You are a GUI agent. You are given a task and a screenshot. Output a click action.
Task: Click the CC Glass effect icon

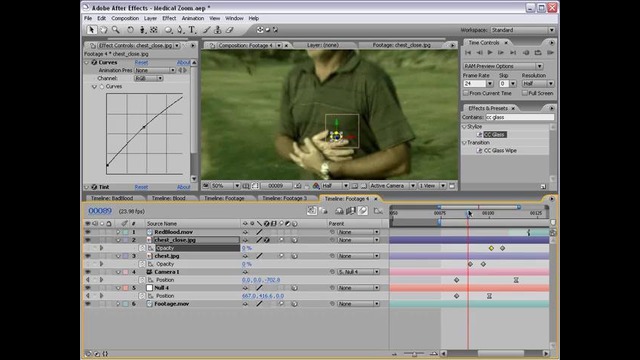click(x=479, y=135)
